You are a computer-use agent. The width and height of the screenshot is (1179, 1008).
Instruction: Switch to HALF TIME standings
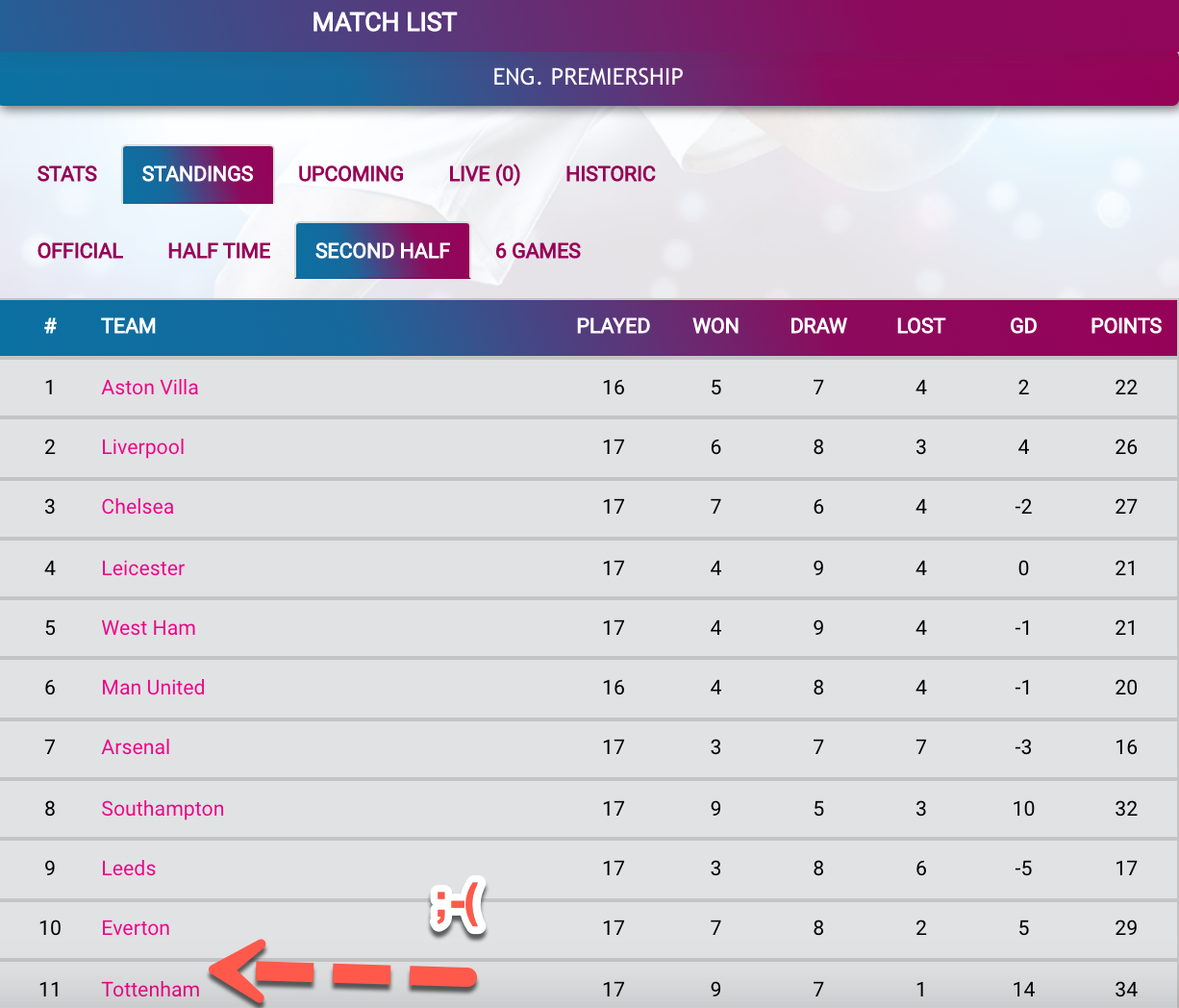click(x=219, y=251)
